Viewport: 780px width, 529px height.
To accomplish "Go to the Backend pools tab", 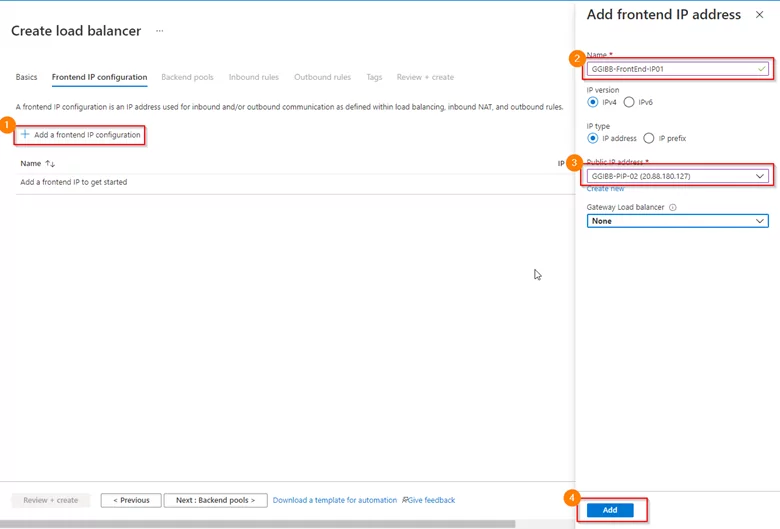I will 187,77.
